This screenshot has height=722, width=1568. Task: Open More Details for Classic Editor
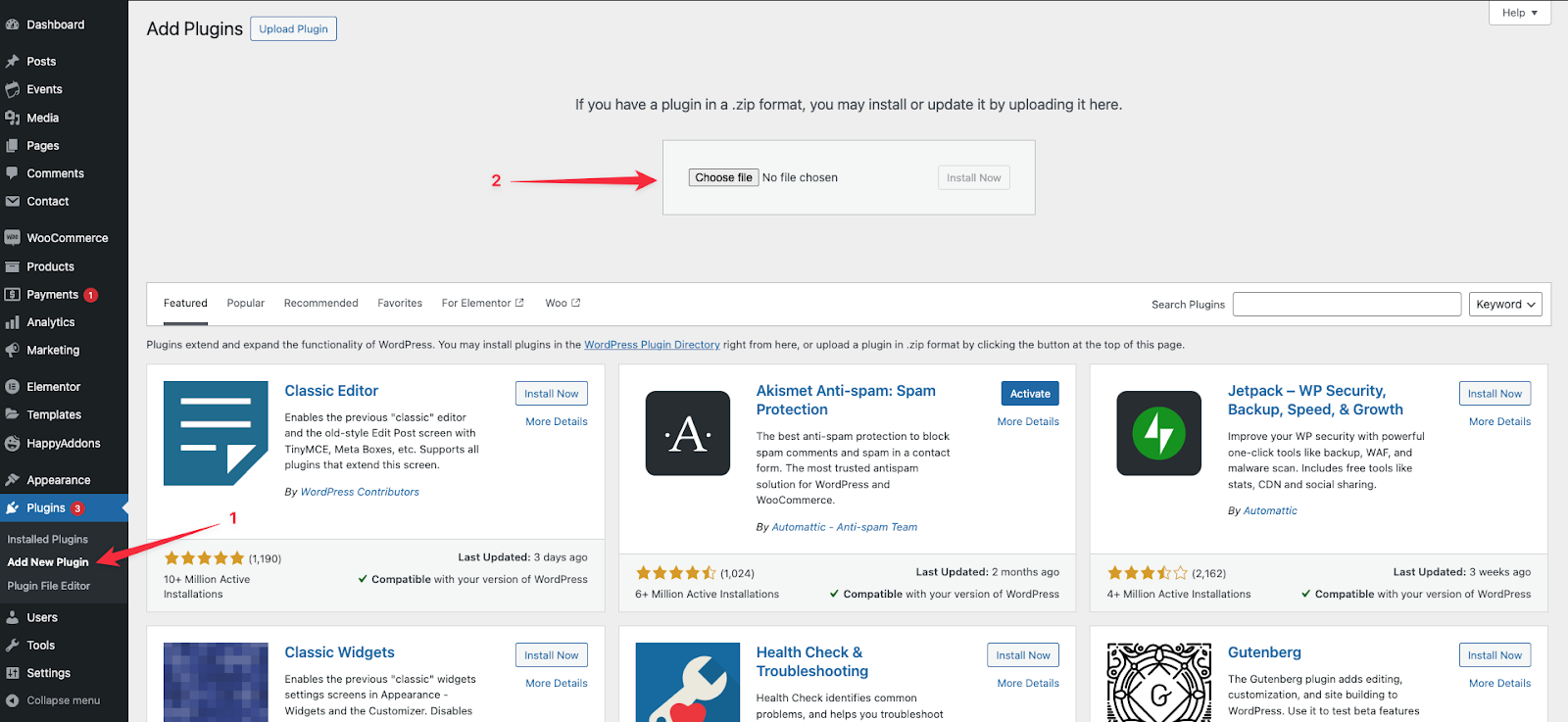[557, 422]
